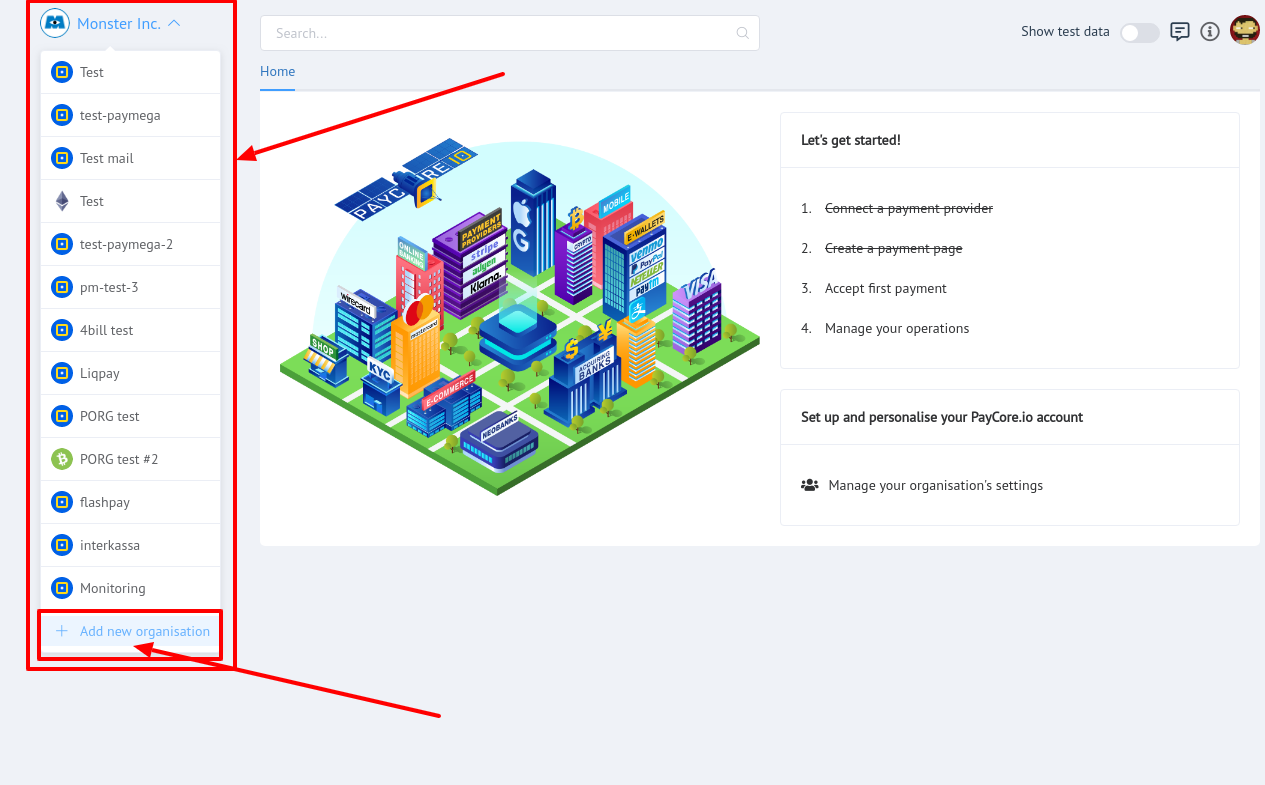Select the 4bill test organisation label

click(106, 330)
